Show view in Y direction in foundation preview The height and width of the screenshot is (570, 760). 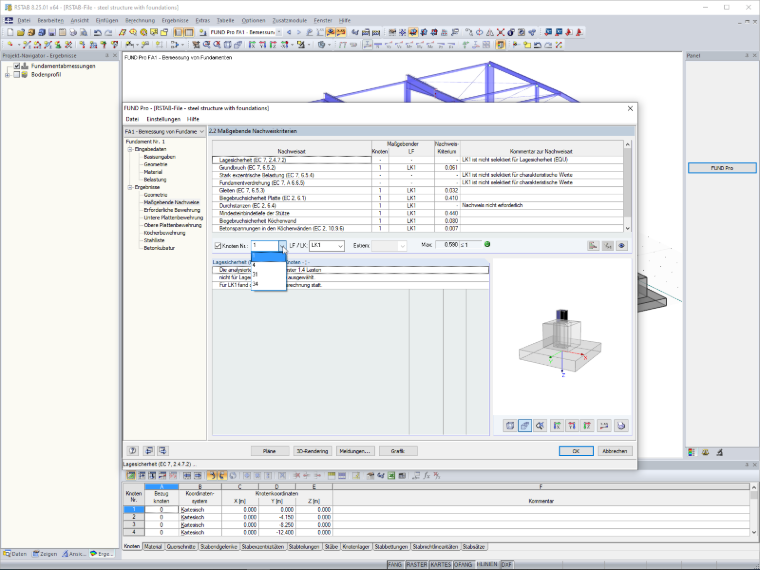pos(572,426)
